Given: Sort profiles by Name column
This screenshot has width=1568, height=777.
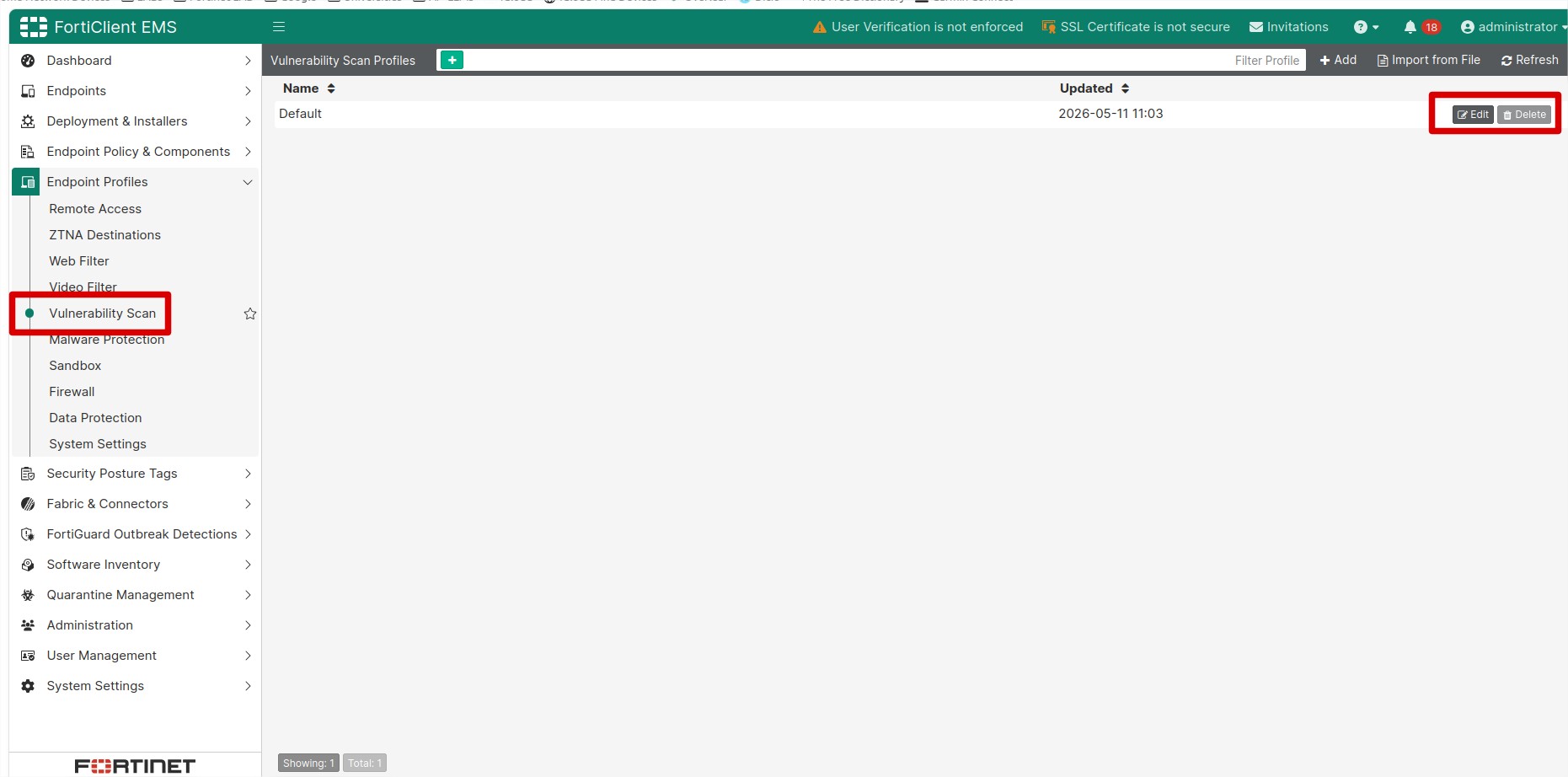Looking at the screenshot, I should point(308,88).
